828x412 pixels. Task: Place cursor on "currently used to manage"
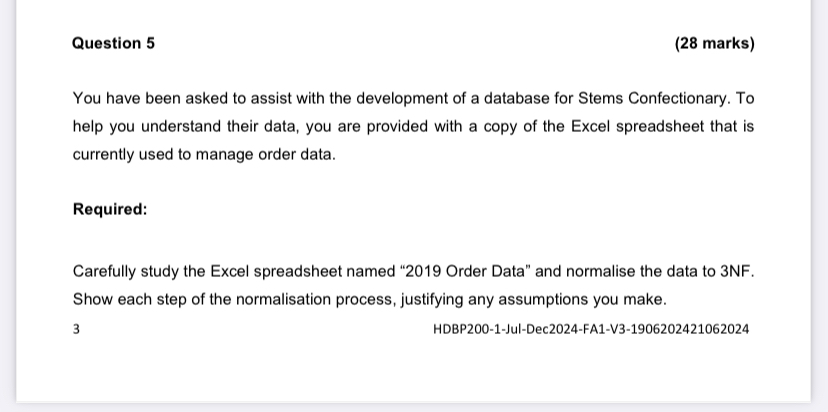155,156
